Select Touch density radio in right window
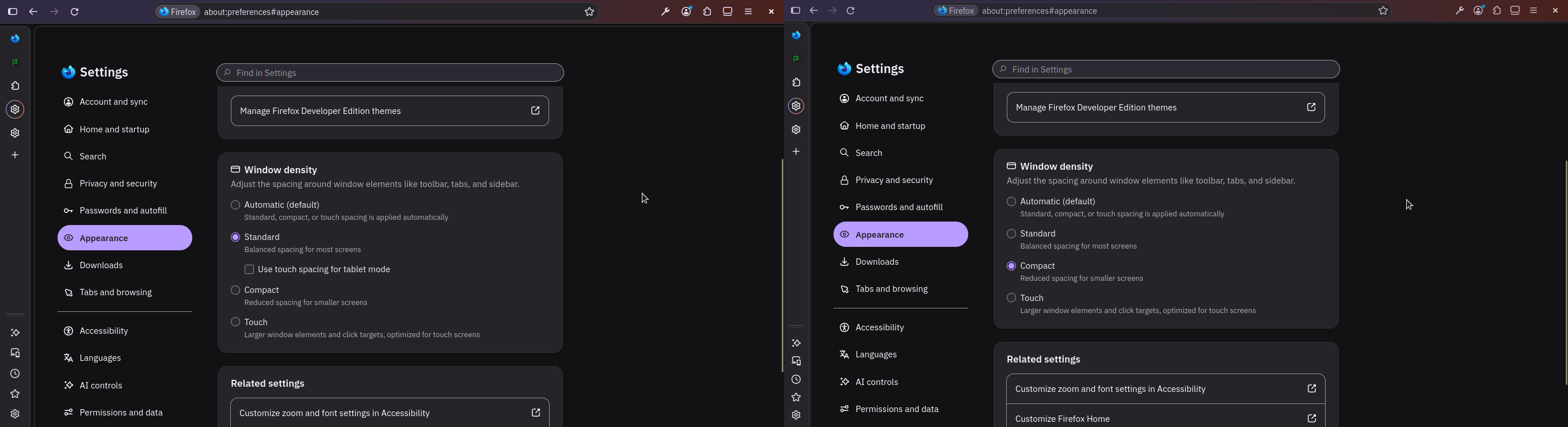1568x427 pixels. coord(1011,298)
